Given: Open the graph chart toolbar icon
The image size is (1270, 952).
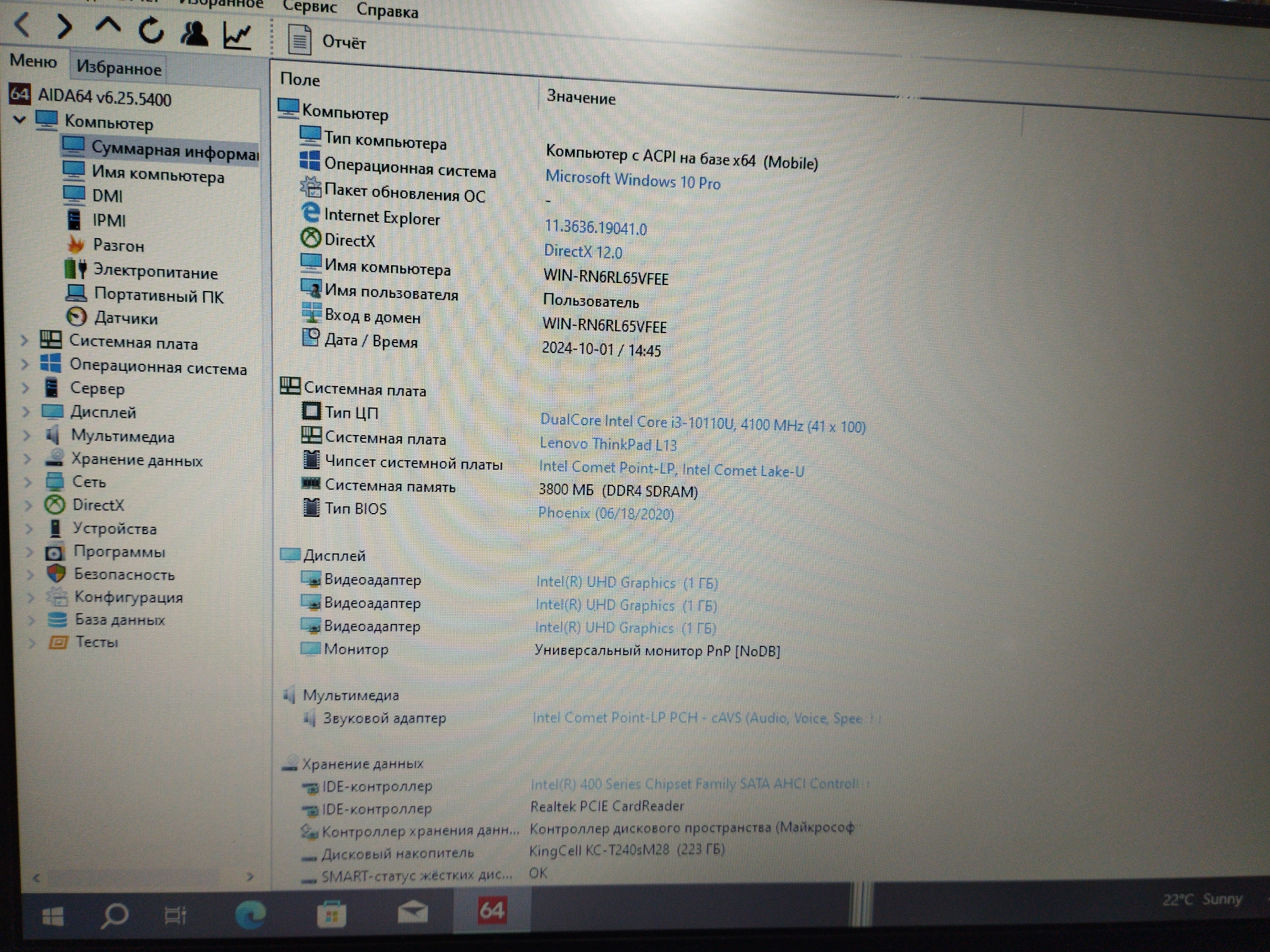Looking at the screenshot, I should pyautogui.click(x=237, y=35).
